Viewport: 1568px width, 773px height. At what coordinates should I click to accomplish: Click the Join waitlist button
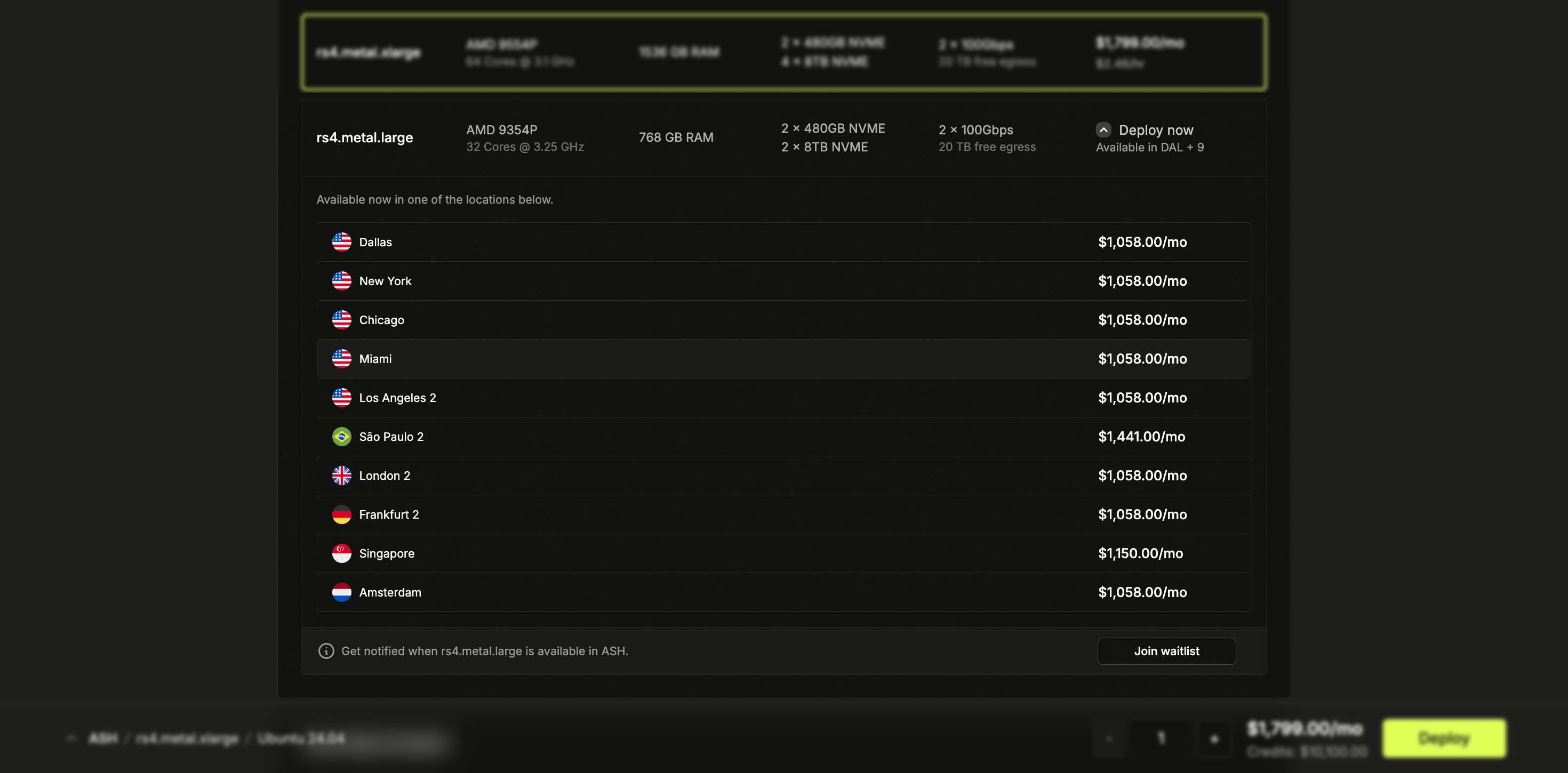pos(1166,651)
